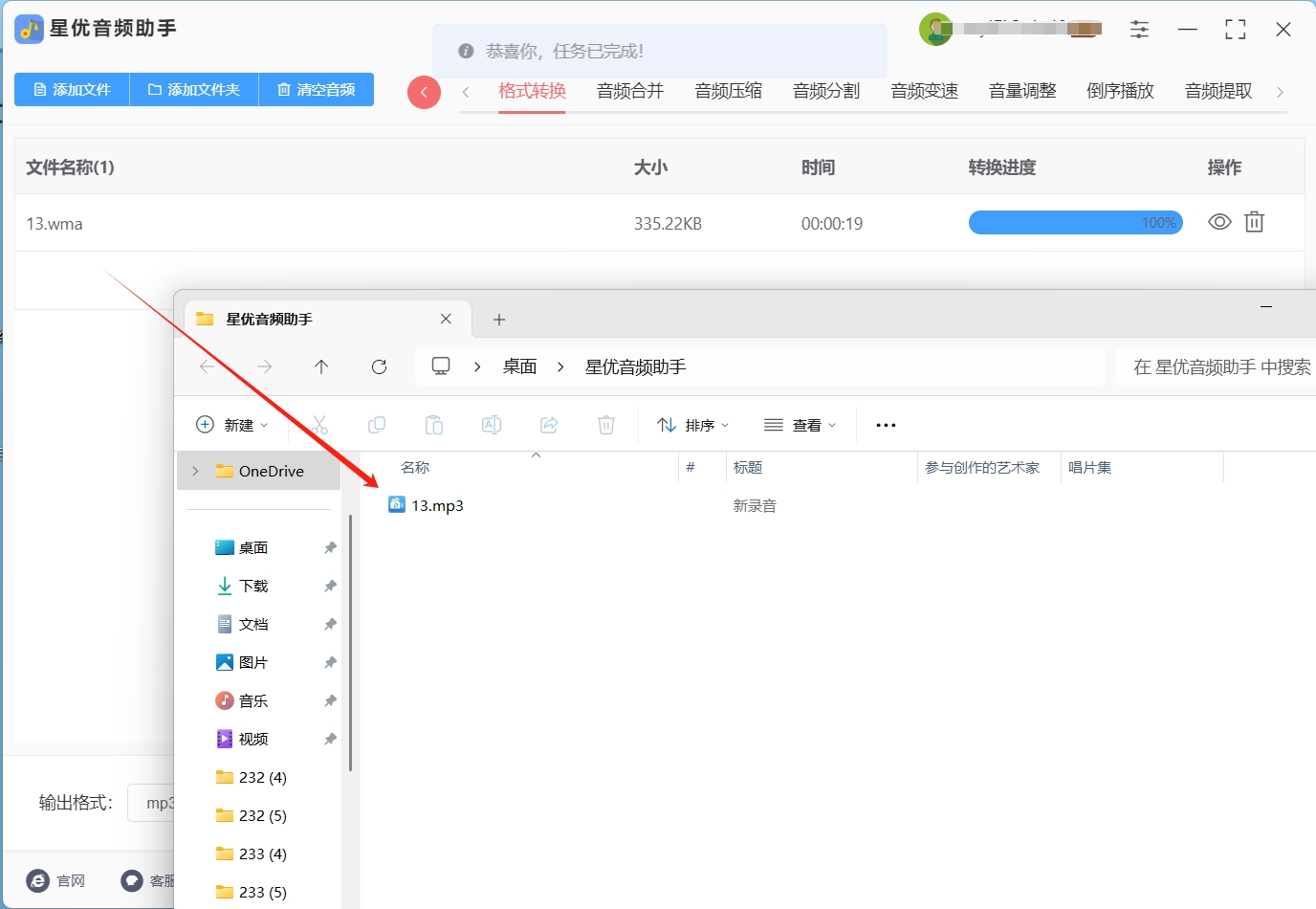
Task: Select OneDrive in the navigation pane
Action: coord(259,471)
